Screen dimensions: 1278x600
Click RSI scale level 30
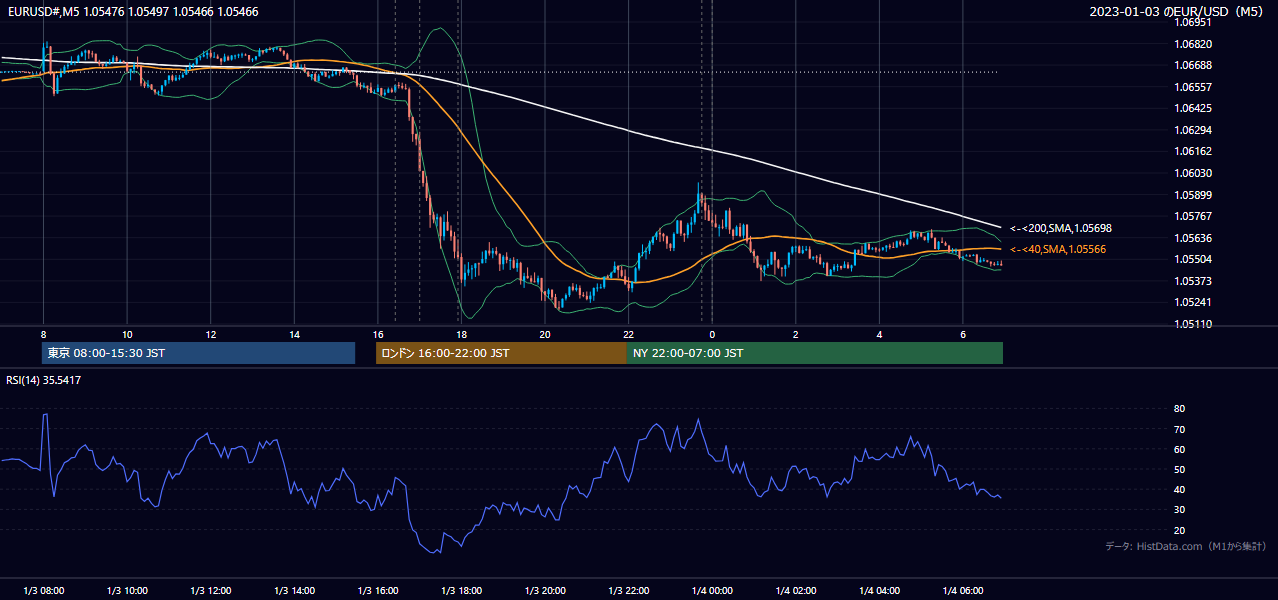(x=1179, y=510)
